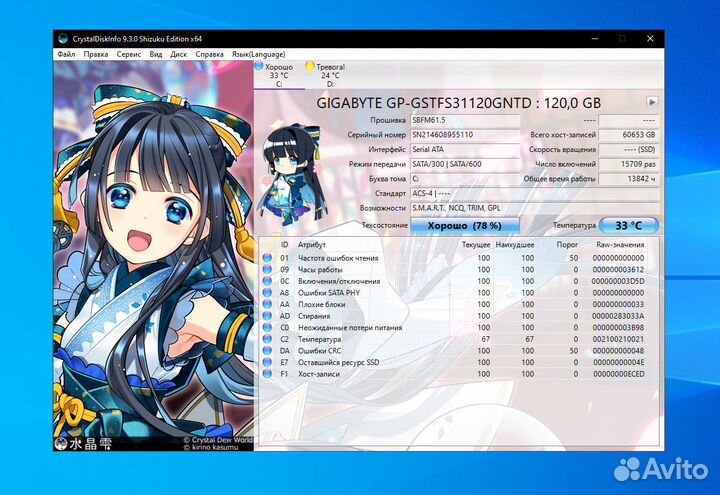720x495 pixels.
Task: Click the Техсостояние label
Action: [x=384, y=225]
